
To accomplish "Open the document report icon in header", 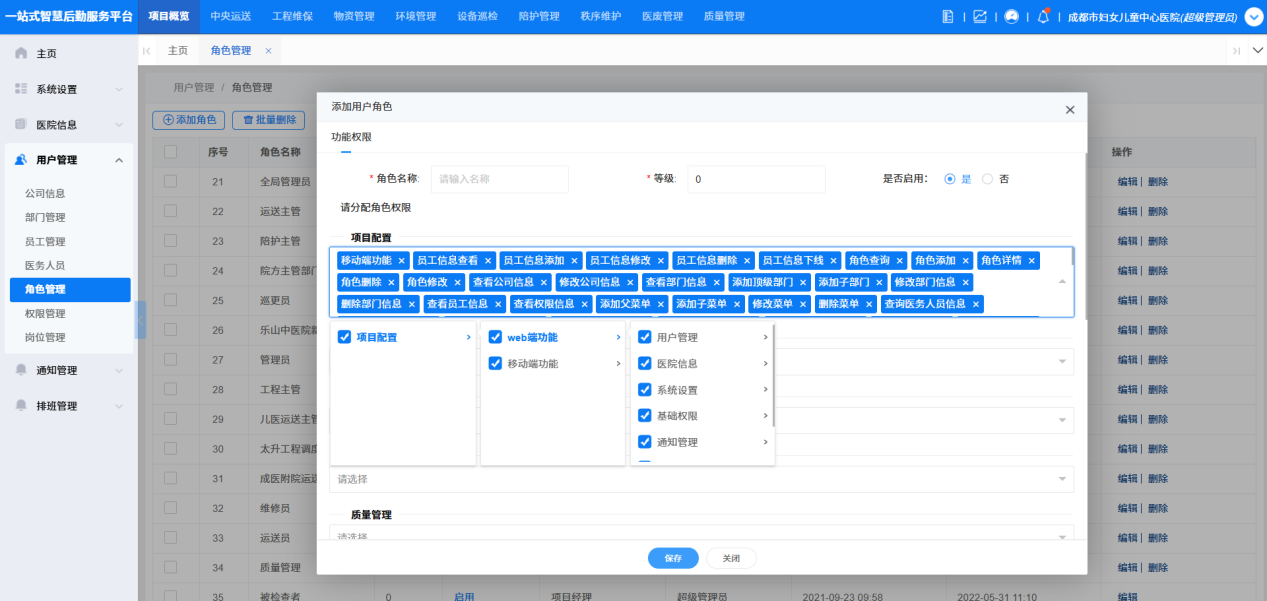I will click(949, 17).
